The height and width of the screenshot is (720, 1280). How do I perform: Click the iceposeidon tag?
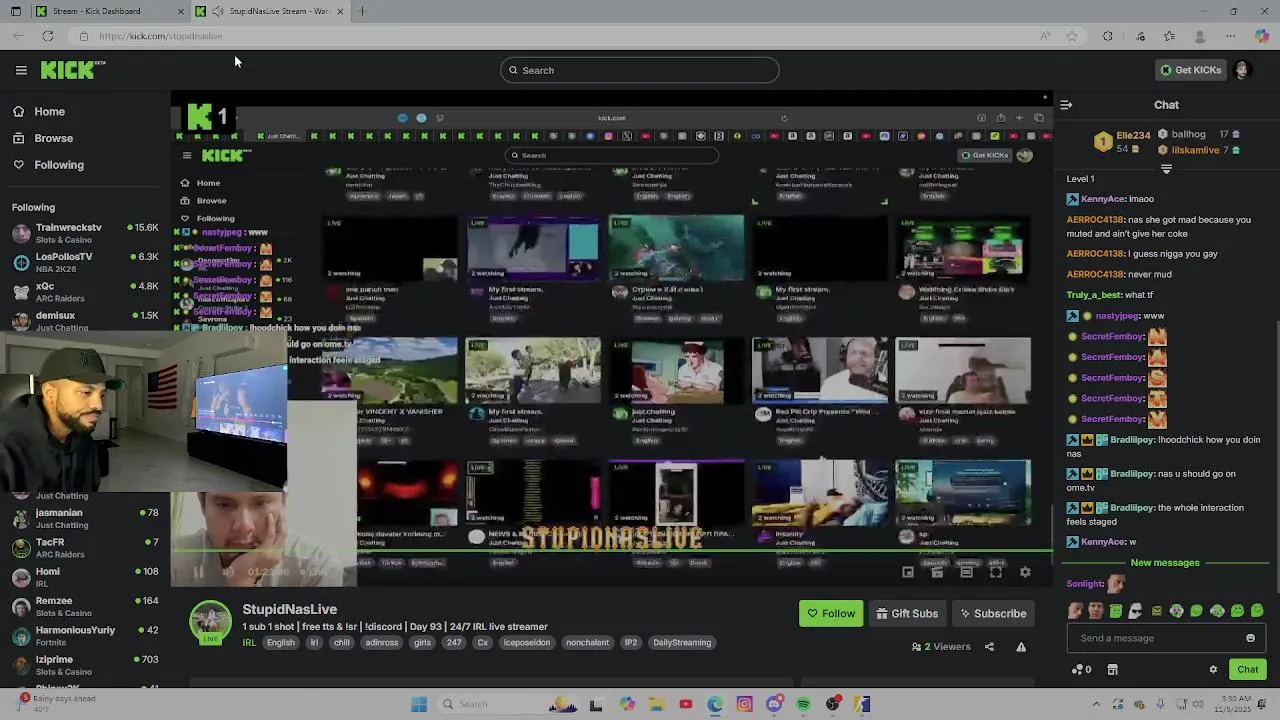tap(526, 643)
